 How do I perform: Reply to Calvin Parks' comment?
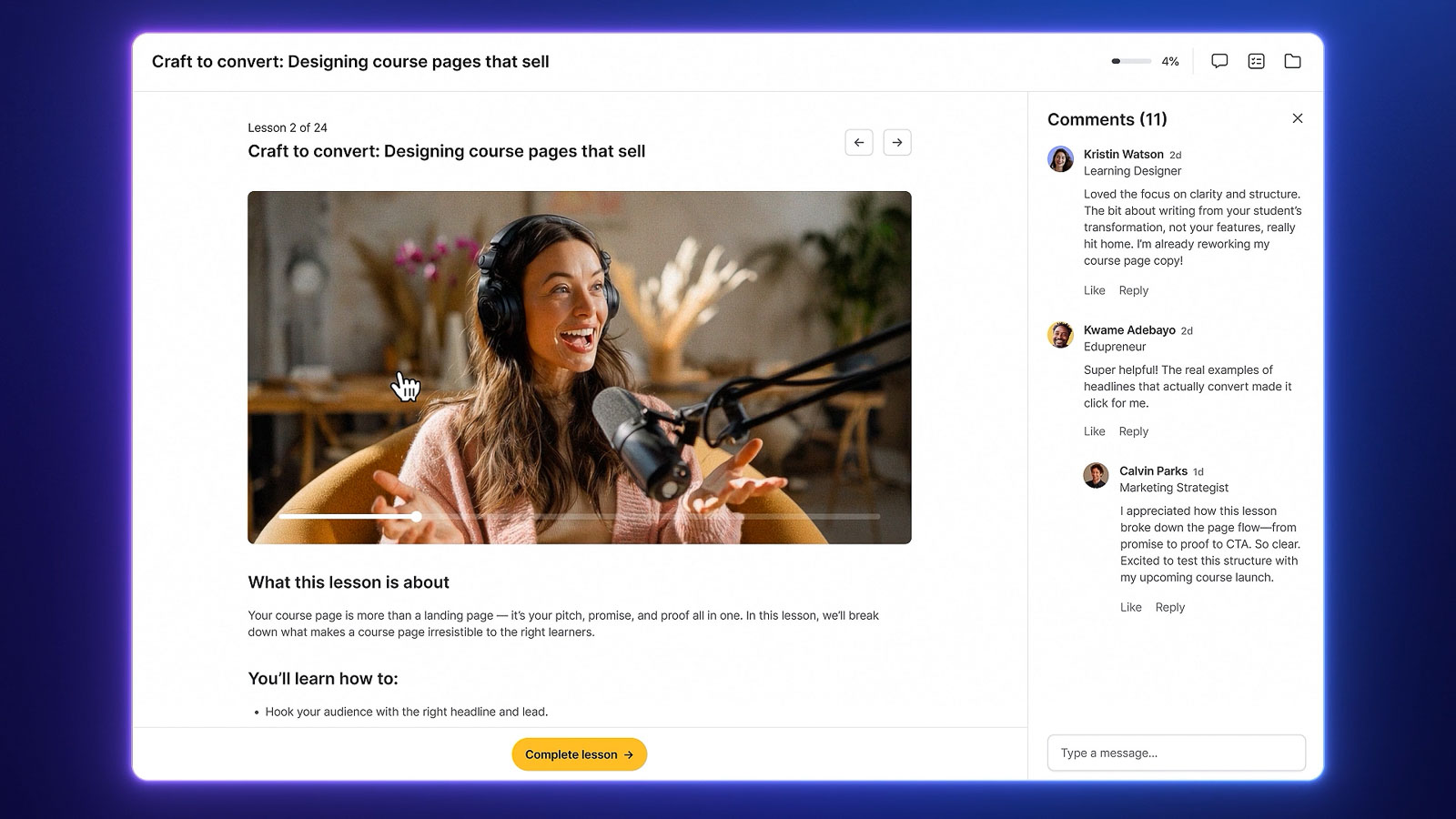1169,607
